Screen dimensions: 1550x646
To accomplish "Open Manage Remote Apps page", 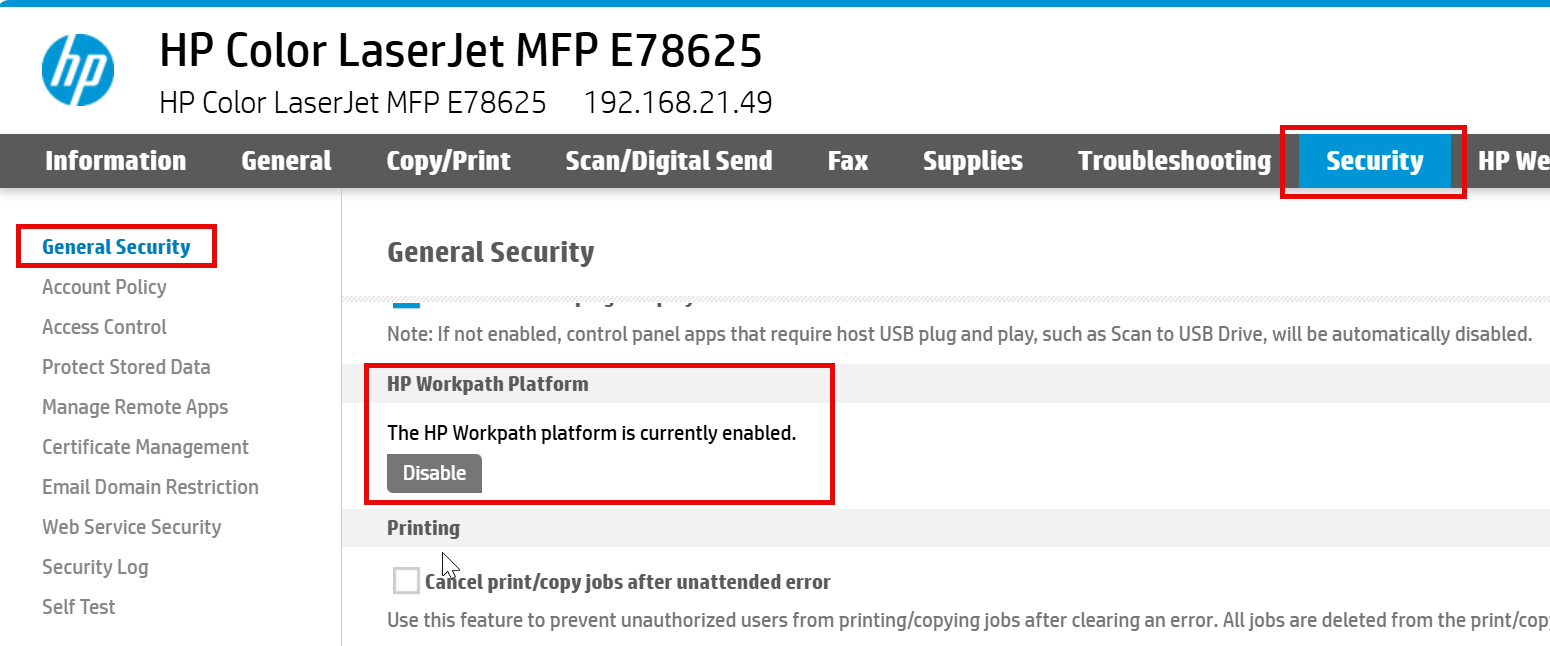I will point(135,407).
